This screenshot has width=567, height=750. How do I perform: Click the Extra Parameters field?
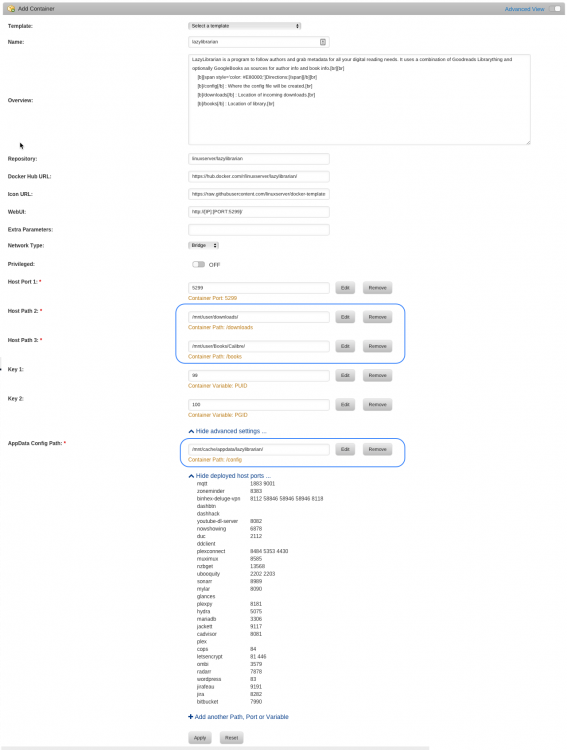point(258,230)
